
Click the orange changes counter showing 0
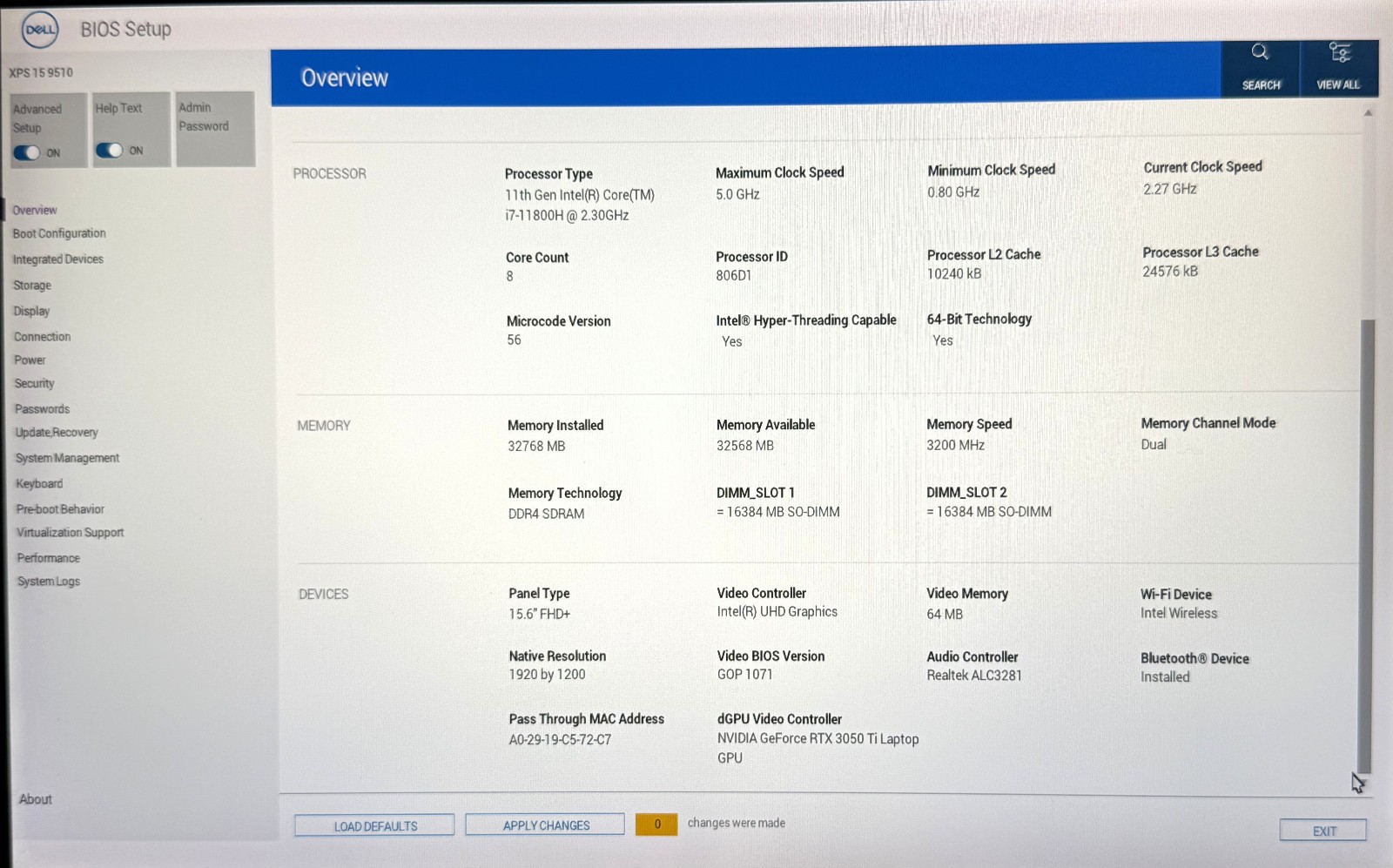[x=656, y=824]
